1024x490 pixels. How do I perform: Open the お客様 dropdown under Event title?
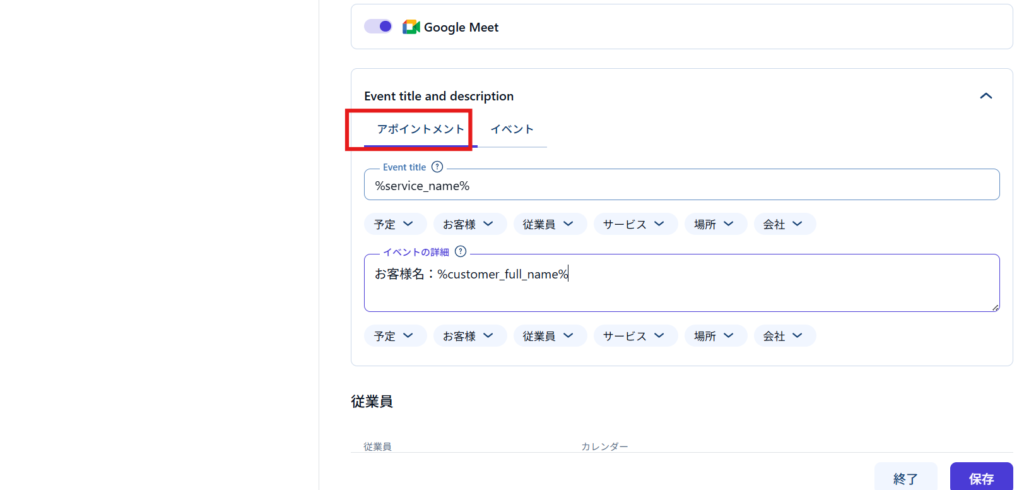[x=469, y=225]
